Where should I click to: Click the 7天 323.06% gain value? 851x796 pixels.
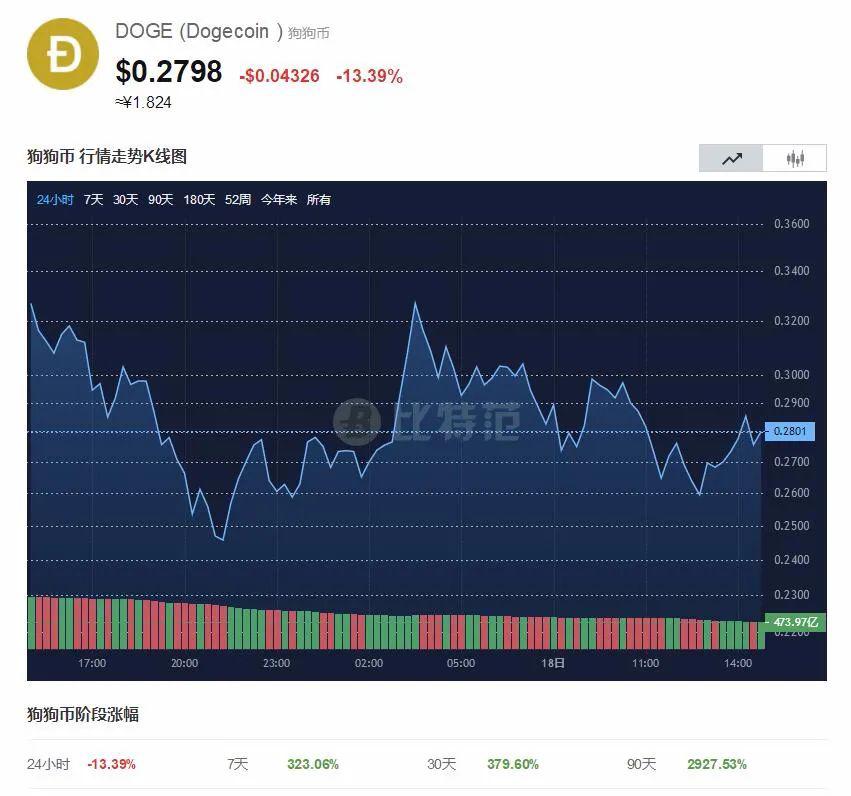coord(313,764)
